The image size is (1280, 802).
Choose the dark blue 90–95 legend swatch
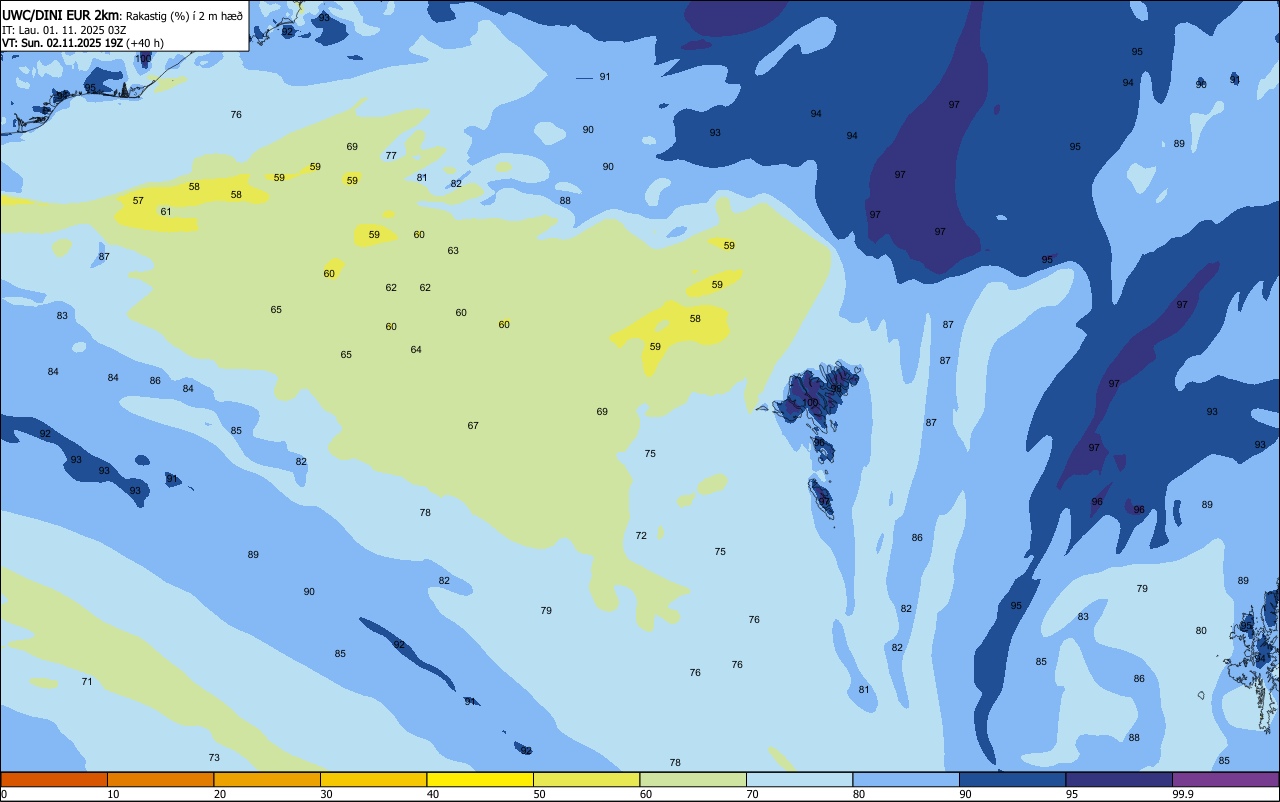pos(1012,779)
